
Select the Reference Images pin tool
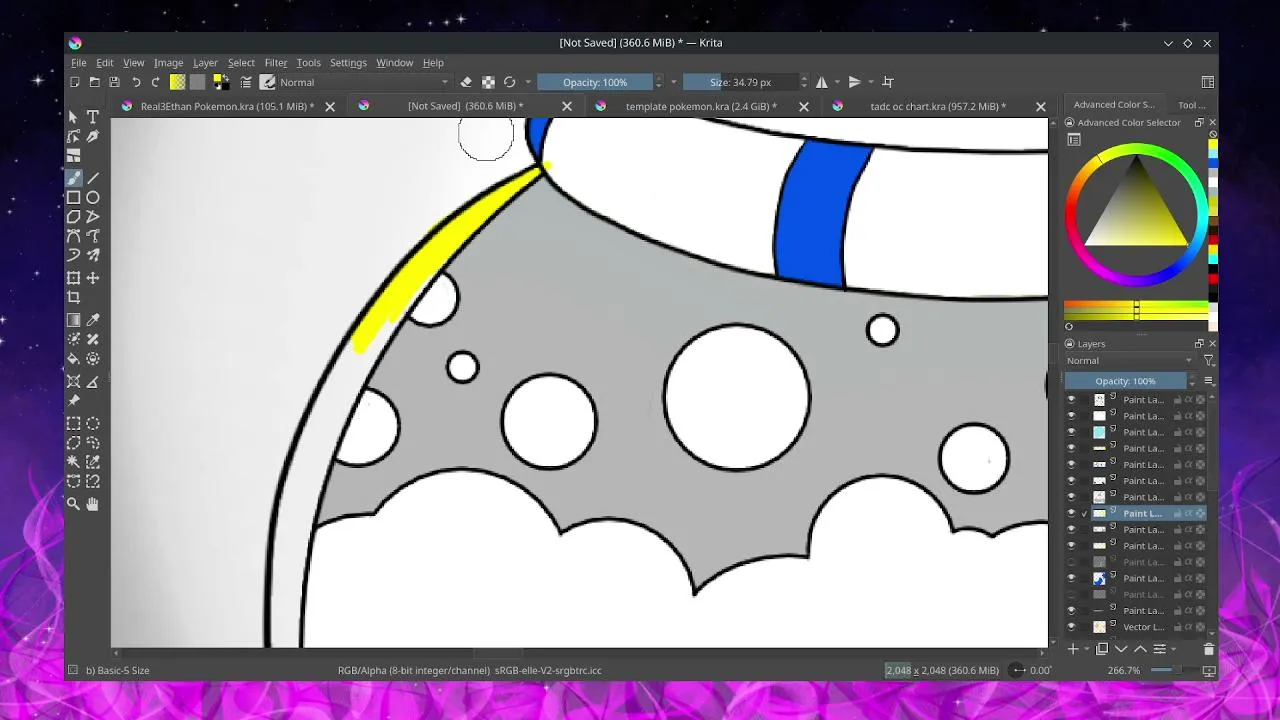74,401
